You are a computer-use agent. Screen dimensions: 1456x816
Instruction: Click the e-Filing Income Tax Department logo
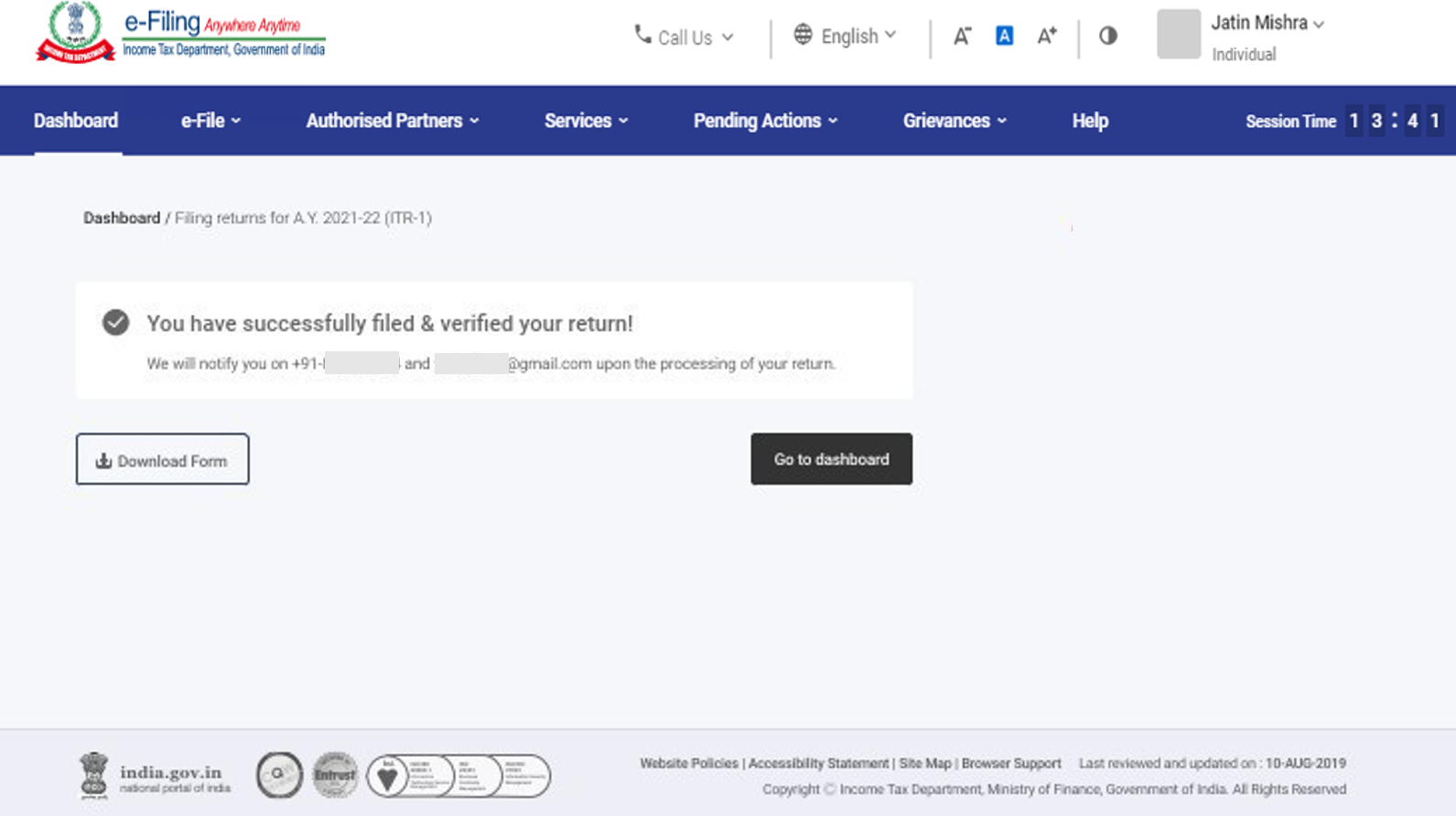coord(180,33)
